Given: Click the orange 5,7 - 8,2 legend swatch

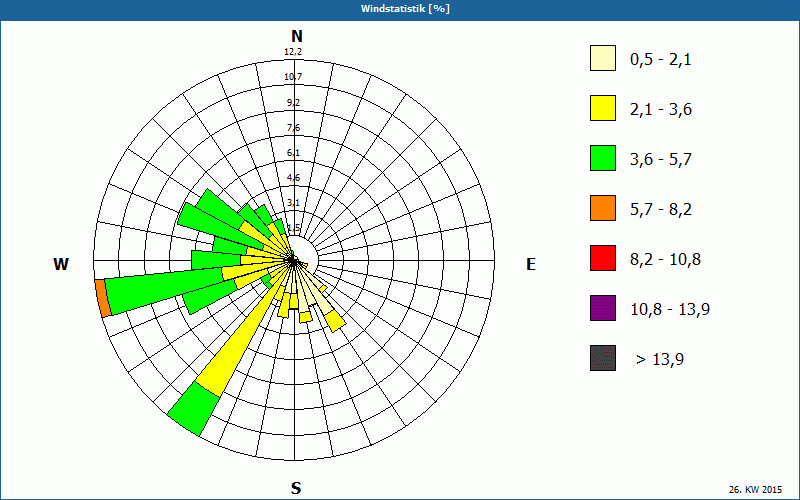Looking at the screenshot, I should point(603,208).
